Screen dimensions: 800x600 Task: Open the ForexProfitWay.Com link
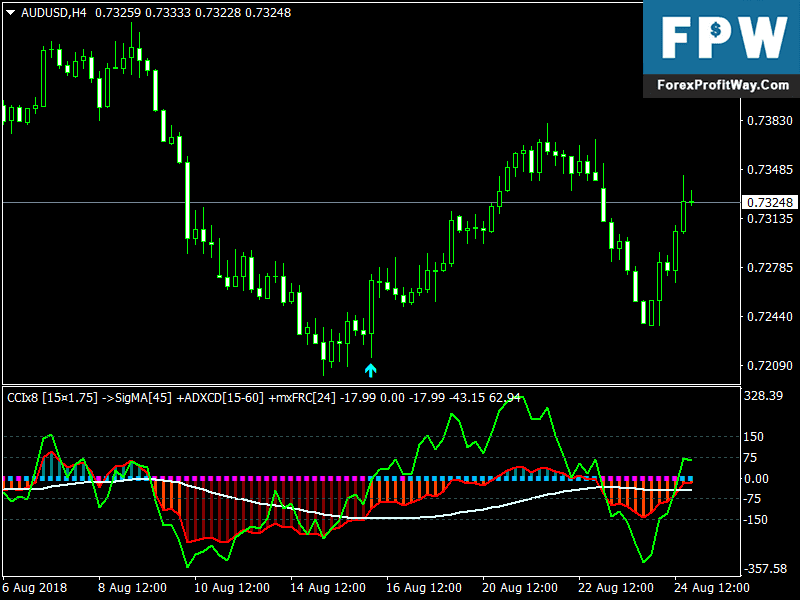(x=722, y=85)
